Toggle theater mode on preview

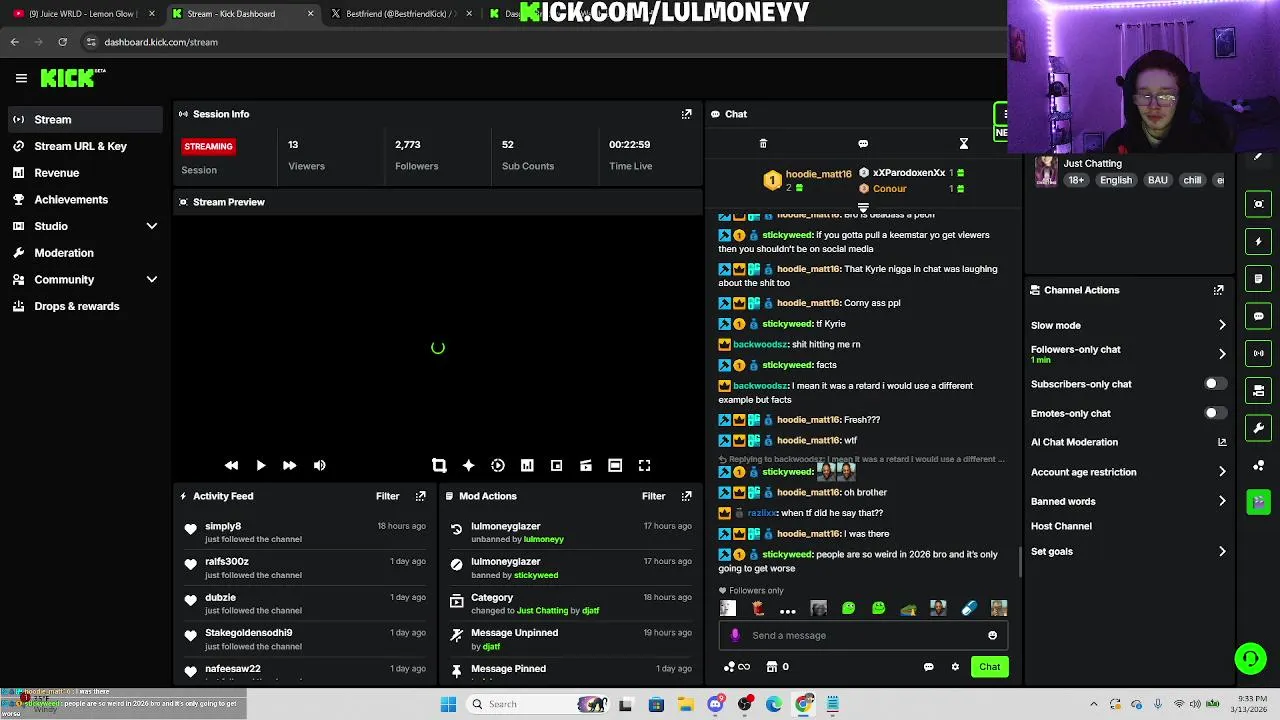(615, 465)
